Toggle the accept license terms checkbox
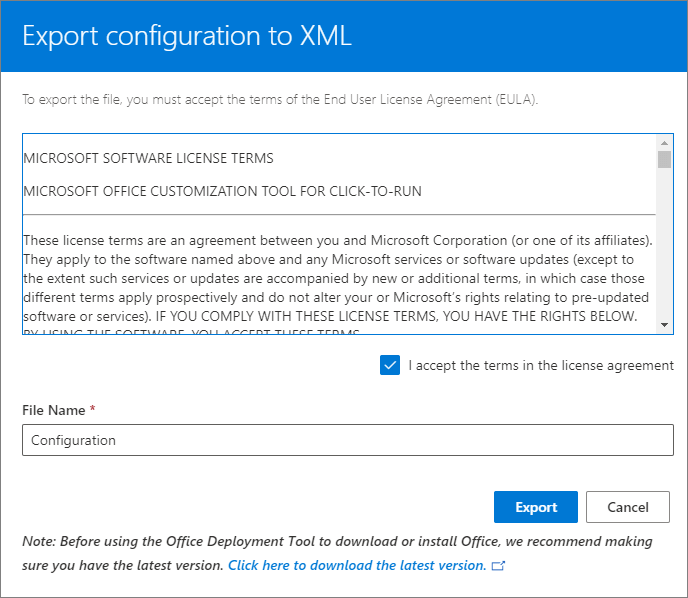The width and height of the screenshot is (688, 598). 390,365
